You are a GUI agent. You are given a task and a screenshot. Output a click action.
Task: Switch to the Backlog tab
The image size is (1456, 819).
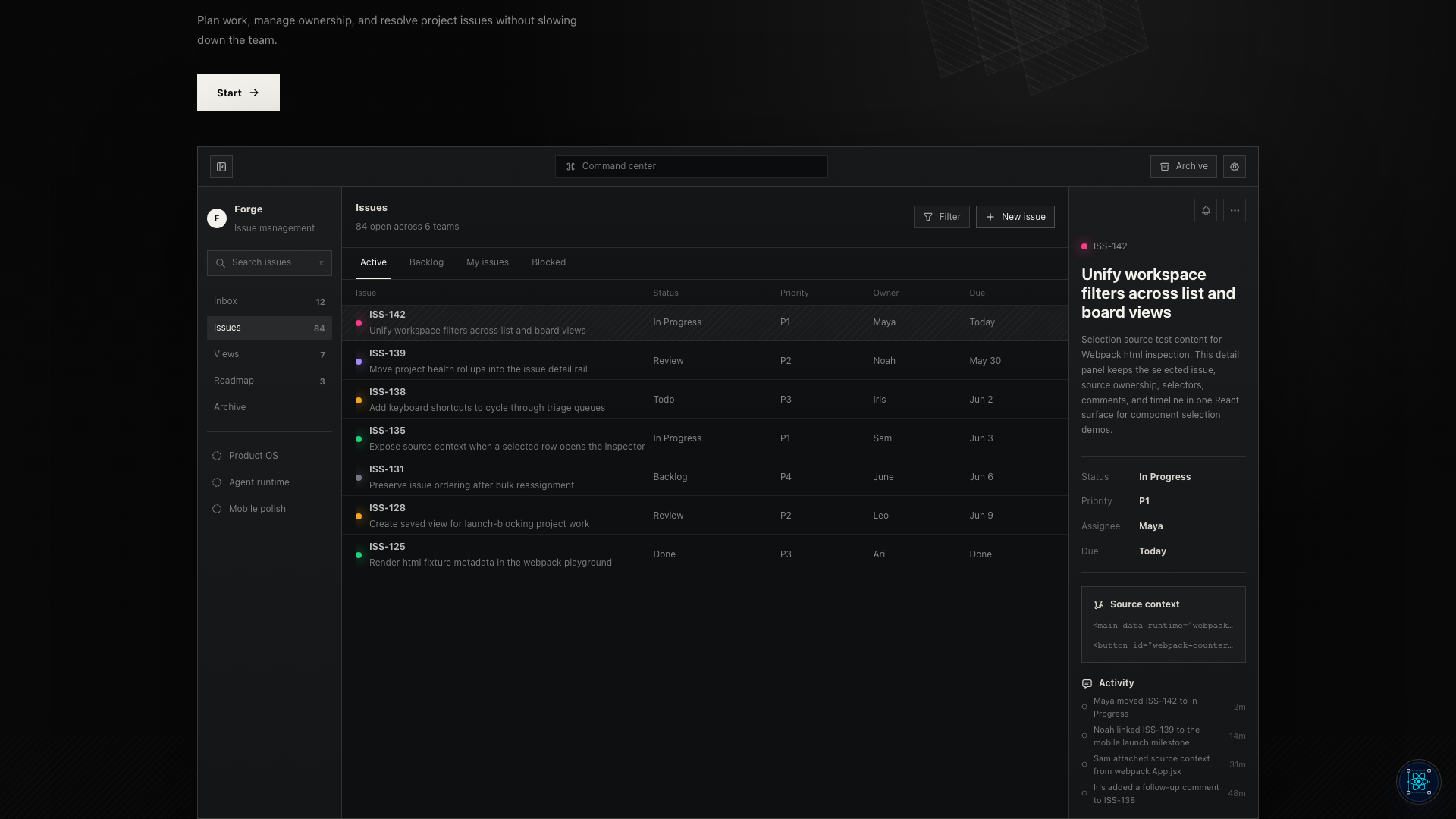pyautogui.click(x=426, y=262)
